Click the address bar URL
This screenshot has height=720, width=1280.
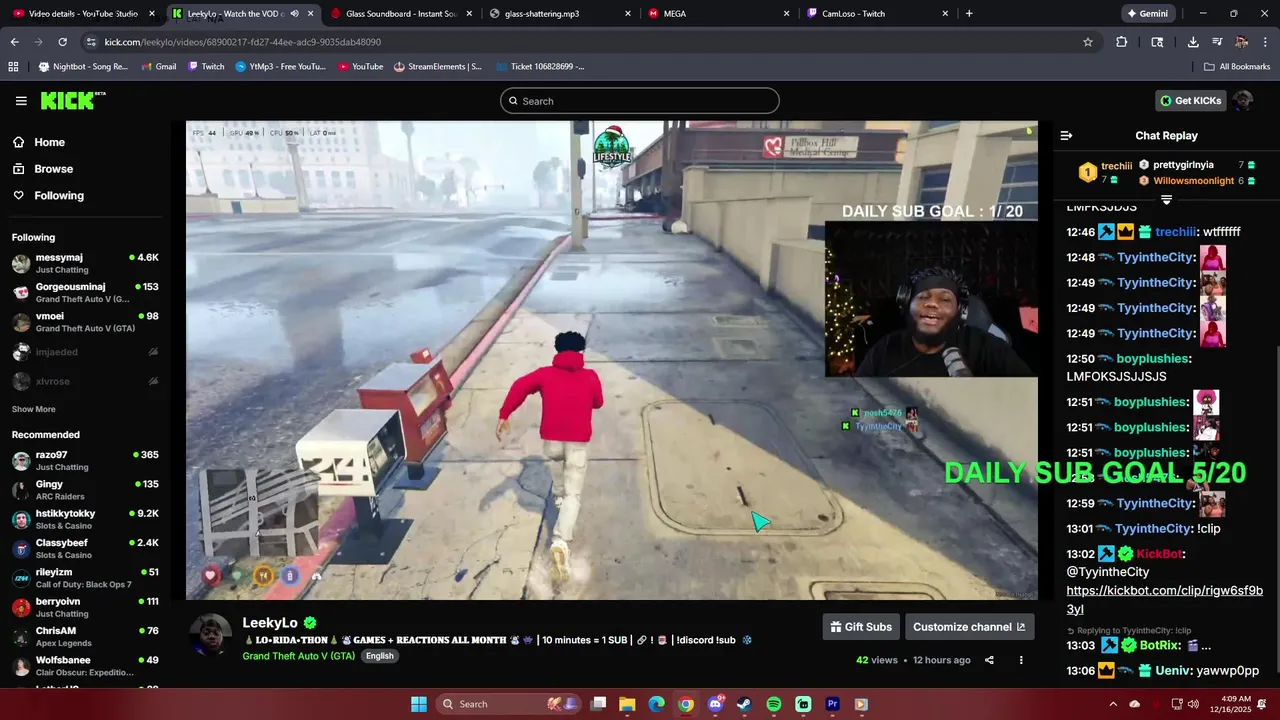click(x=243, y=42)
